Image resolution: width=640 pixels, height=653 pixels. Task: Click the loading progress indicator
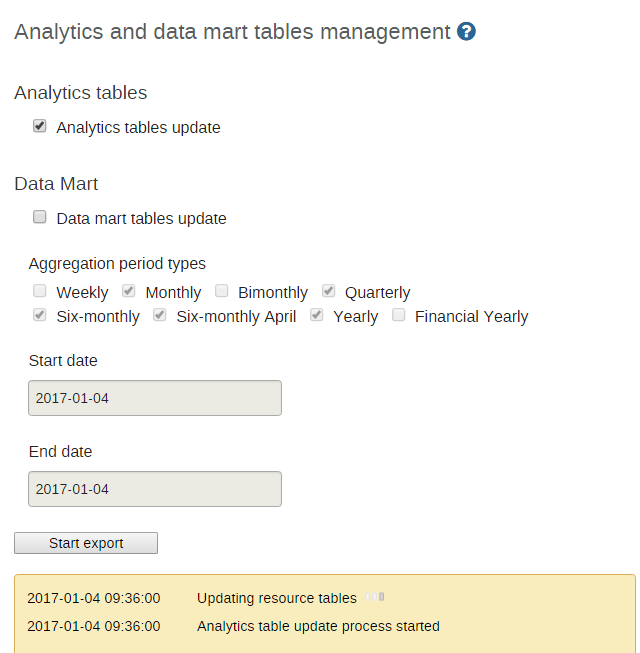click(x=375, y=598)
